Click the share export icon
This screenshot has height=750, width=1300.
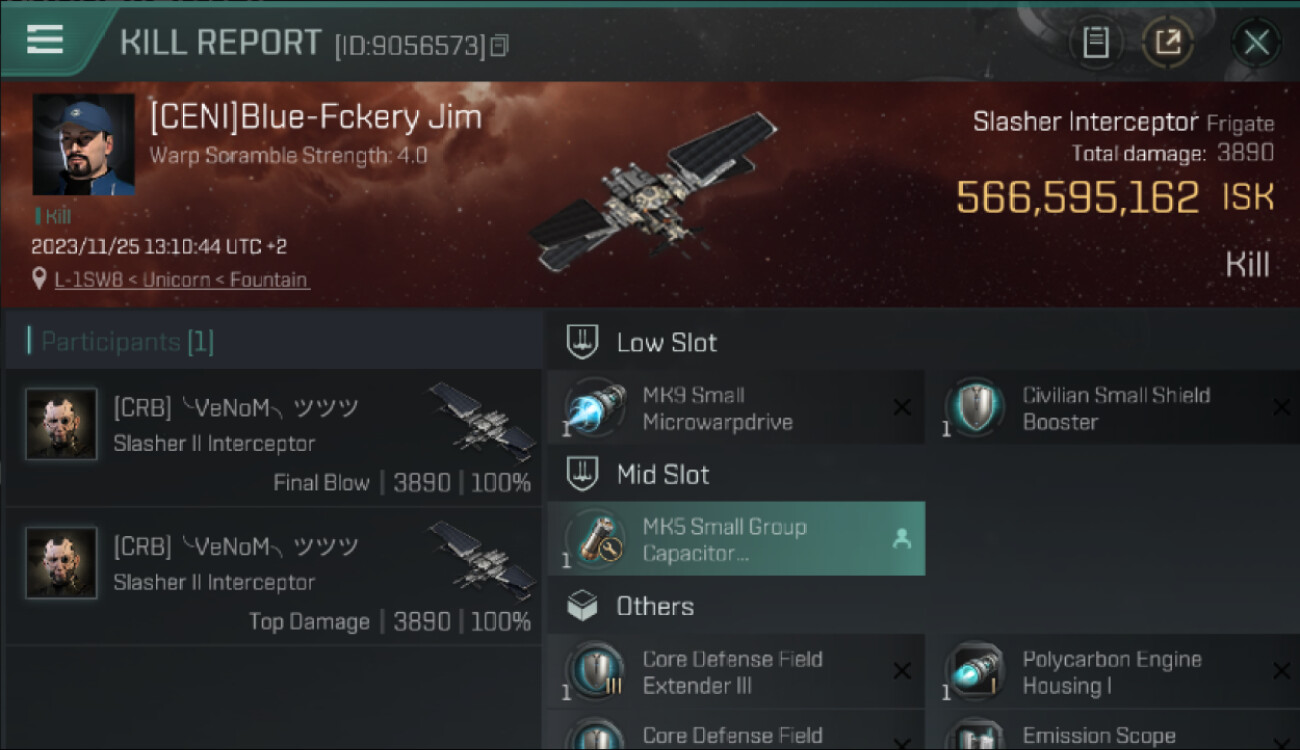1167,42
